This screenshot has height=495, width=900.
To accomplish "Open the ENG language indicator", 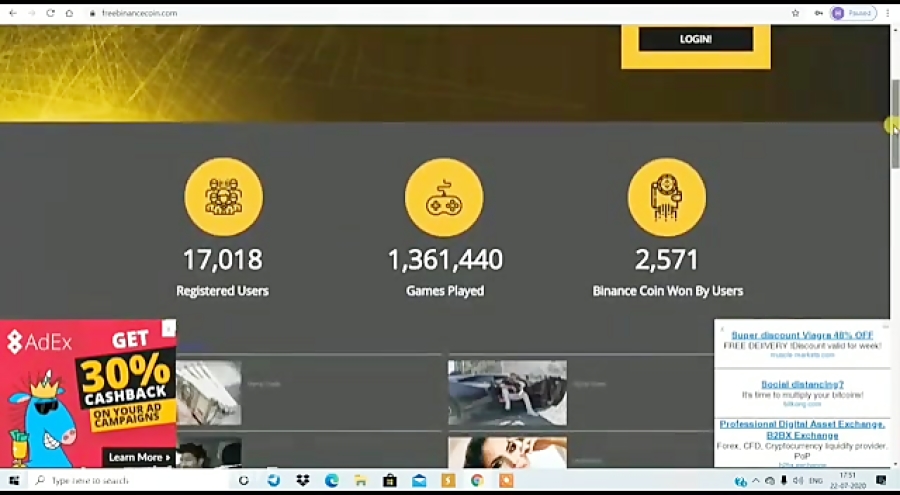I will point(816,481).
